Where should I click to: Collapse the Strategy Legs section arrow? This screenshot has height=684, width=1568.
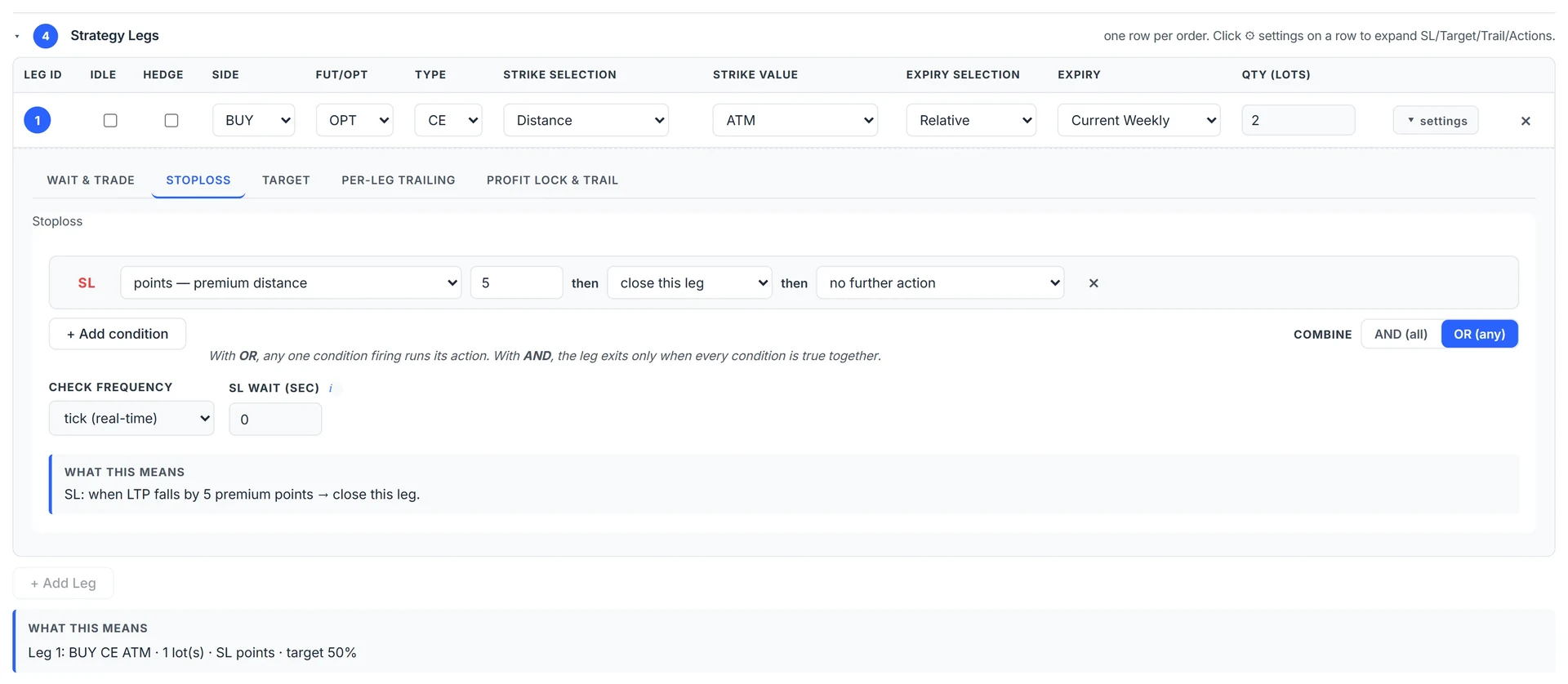pos(17,36)
